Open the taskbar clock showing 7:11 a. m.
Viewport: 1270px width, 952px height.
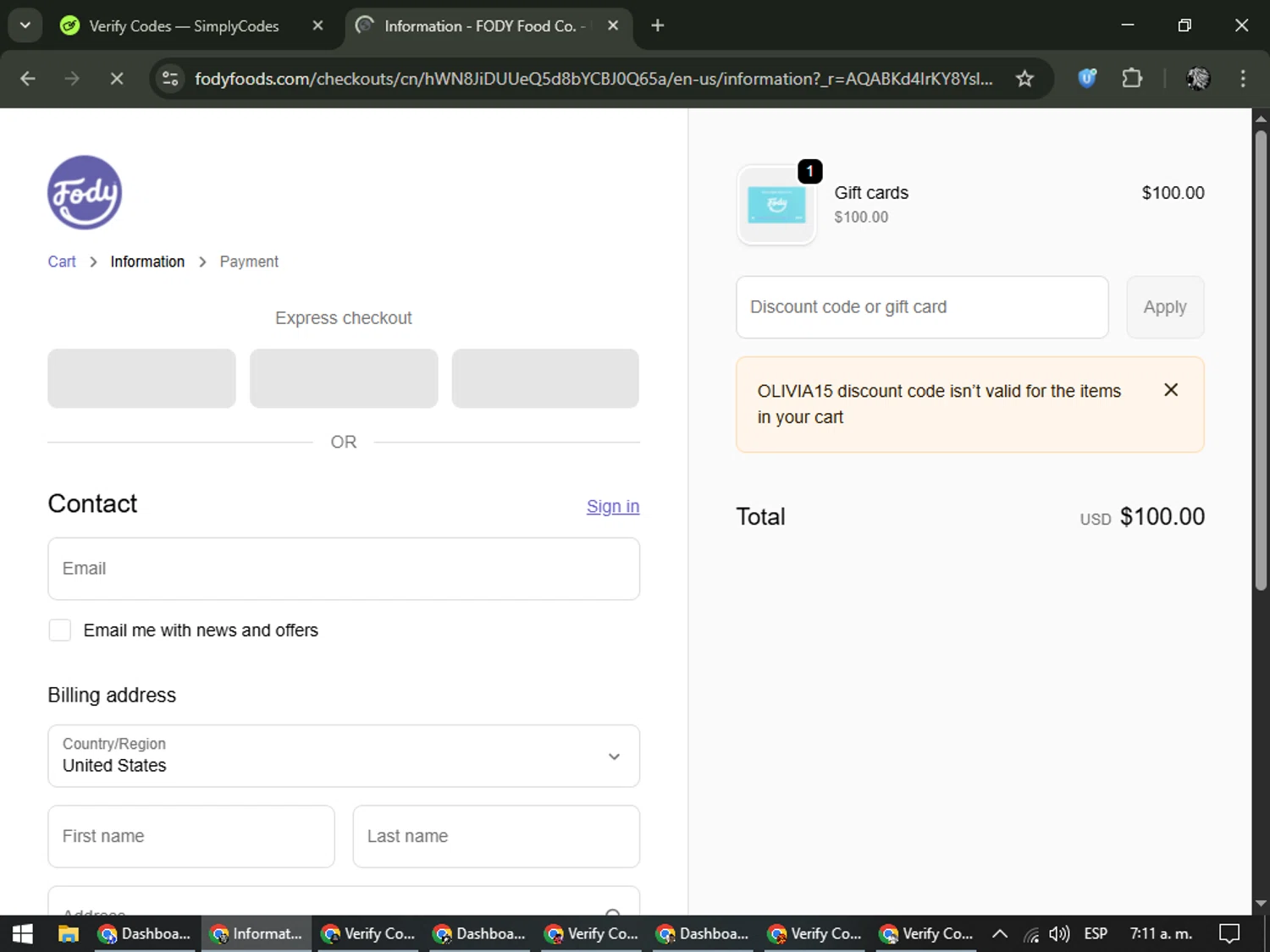tap(1161, 933)
